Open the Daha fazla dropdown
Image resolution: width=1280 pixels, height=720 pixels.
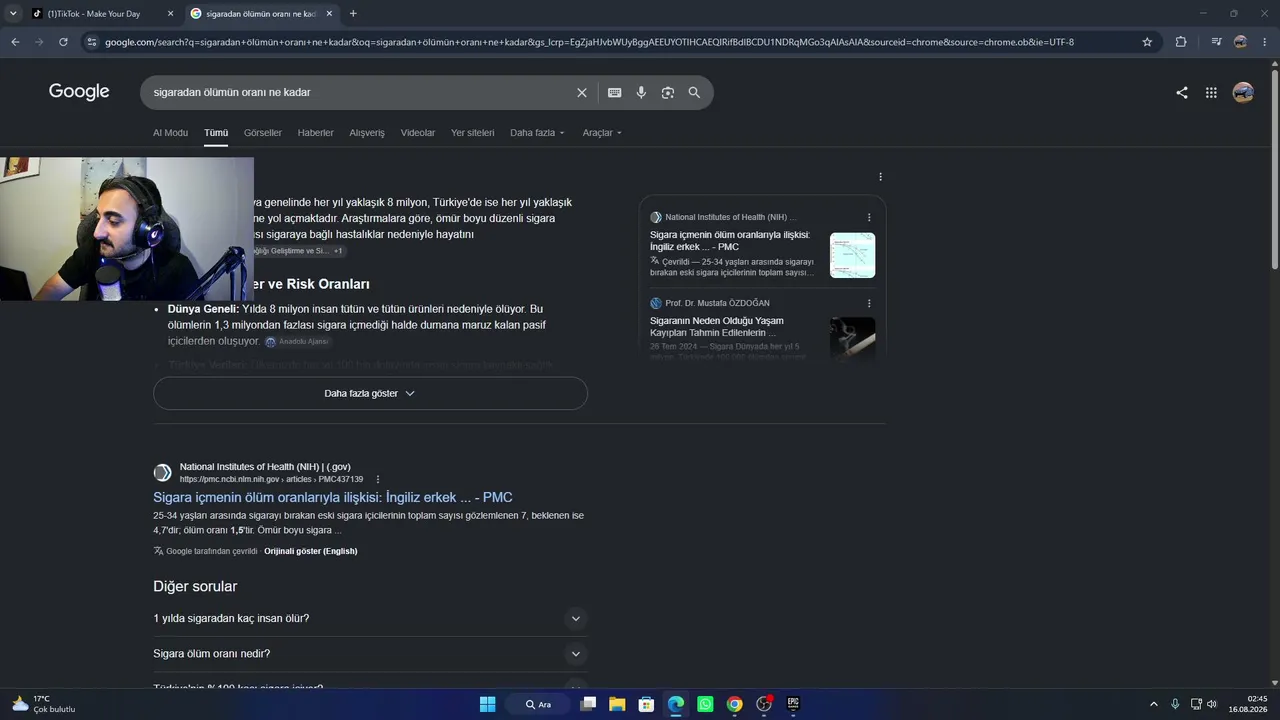point(537,133)
